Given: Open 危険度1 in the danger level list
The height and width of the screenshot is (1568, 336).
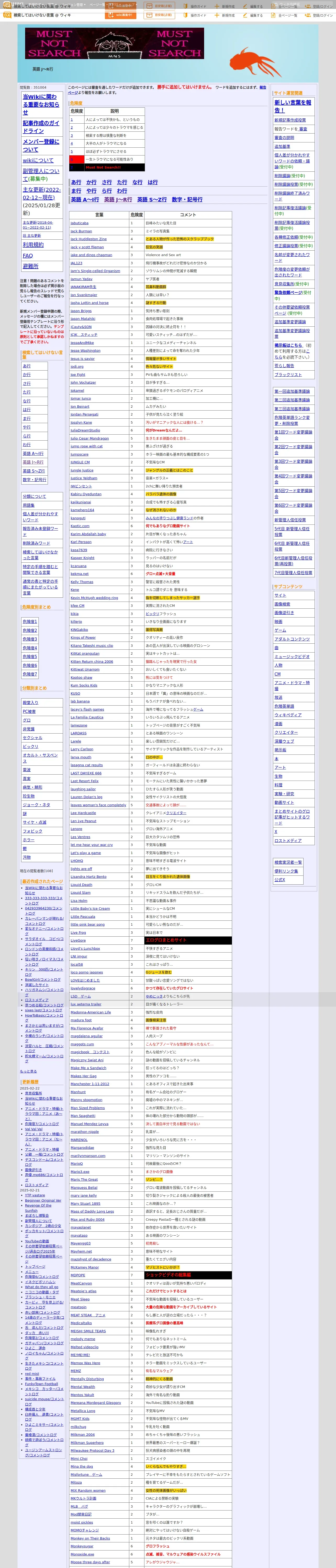Looking at the screenshot, I should click(x=30, y=621).
